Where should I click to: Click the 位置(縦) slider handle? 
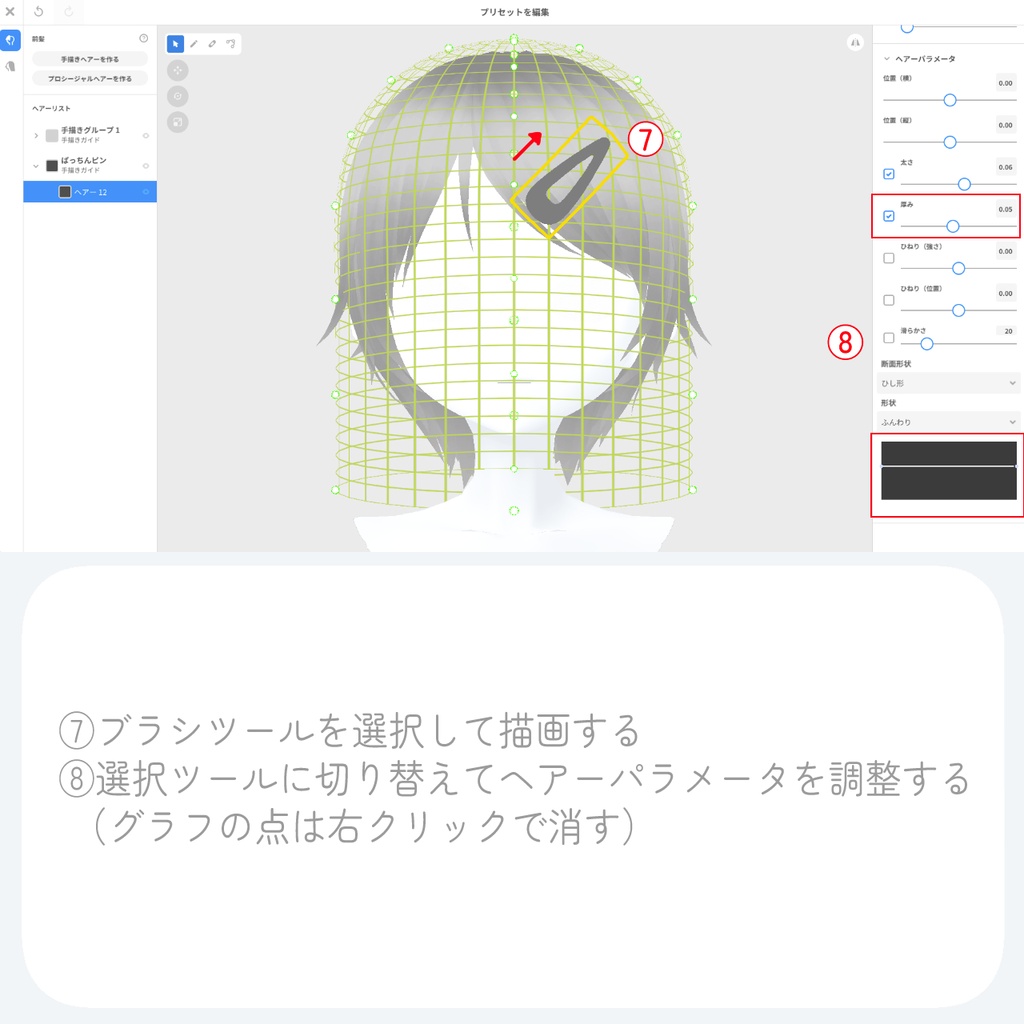950,142
